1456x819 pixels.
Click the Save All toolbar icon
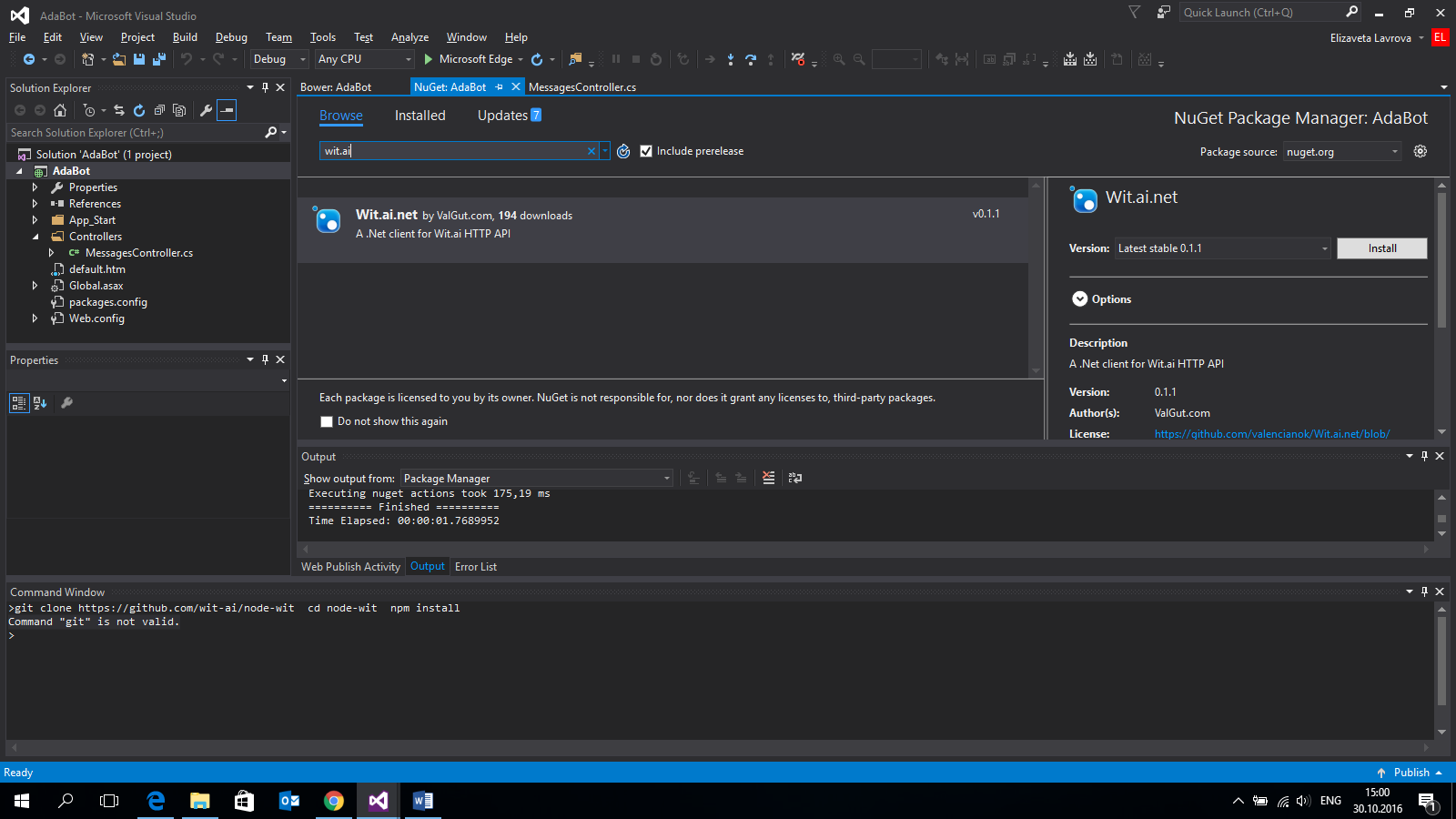coord(159,59)
